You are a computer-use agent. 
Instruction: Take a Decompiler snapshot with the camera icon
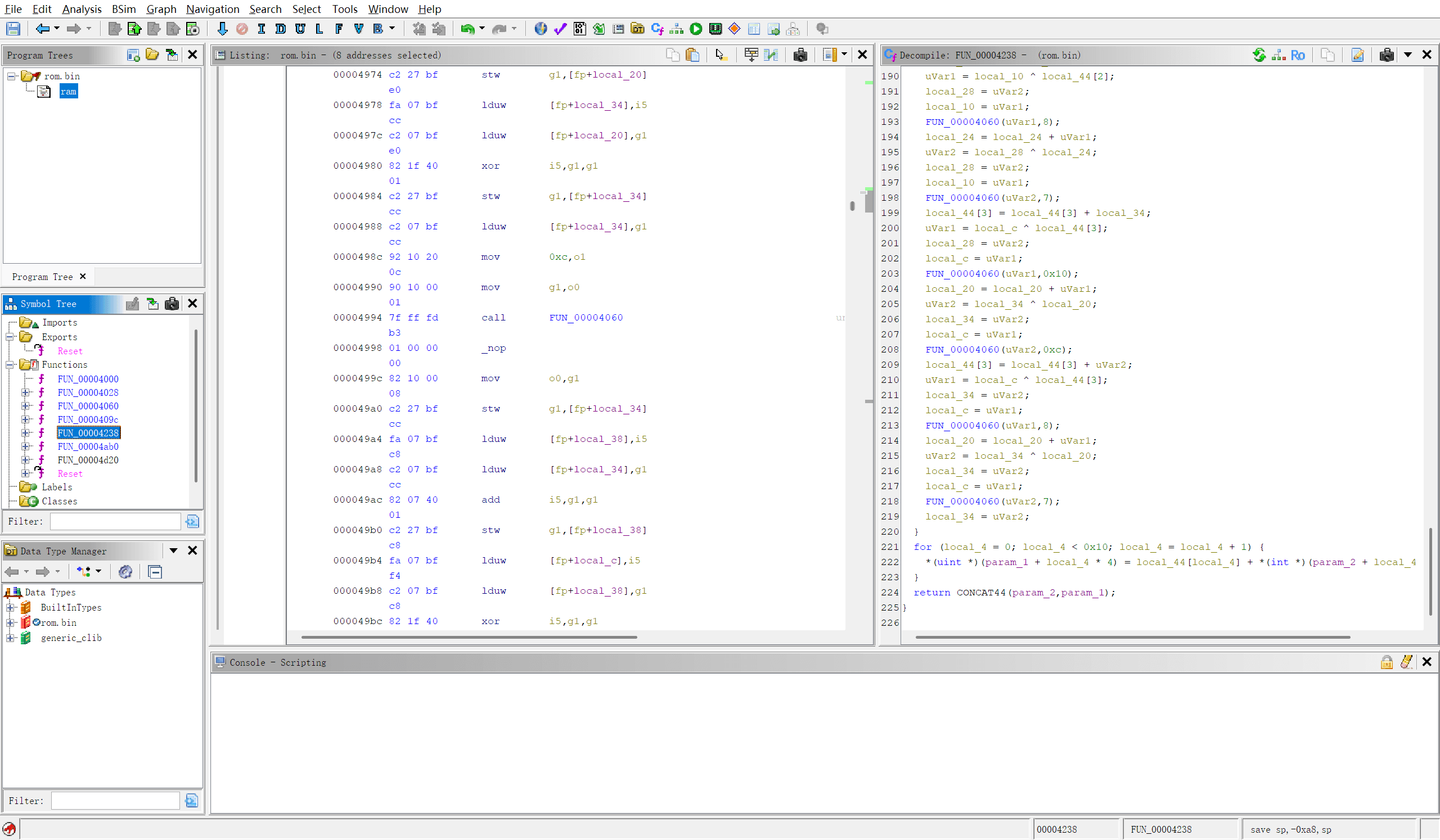pos(1387,55)
